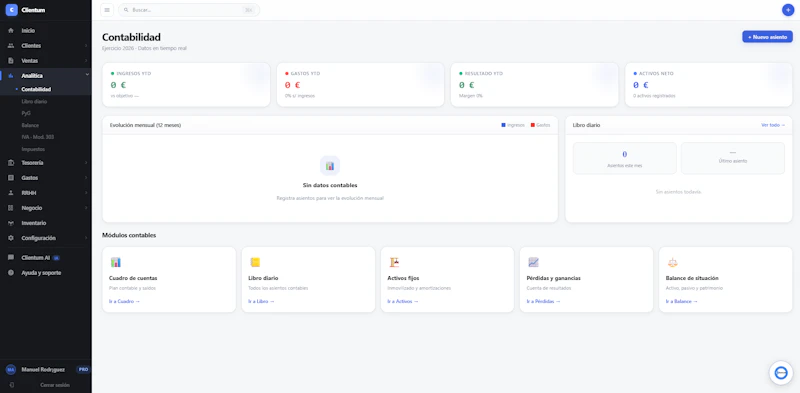Follow the Ir a Libro link
This screenshot has width=800, height=393.
261,302
